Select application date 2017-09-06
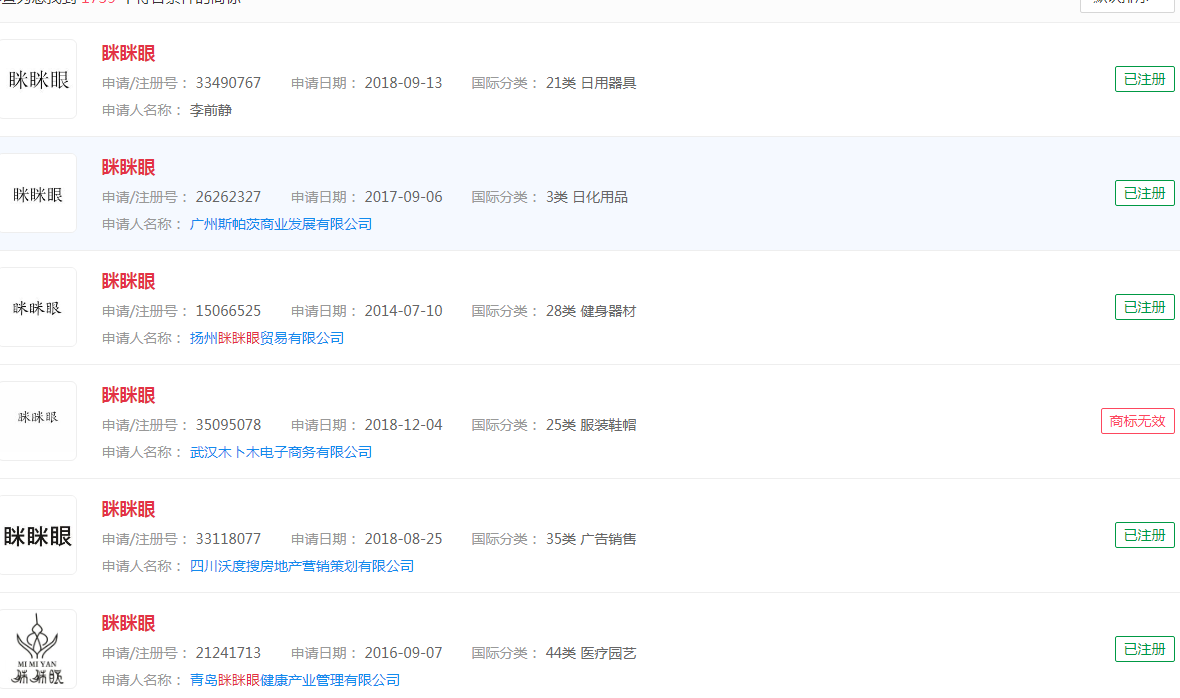 click(403, 197)
